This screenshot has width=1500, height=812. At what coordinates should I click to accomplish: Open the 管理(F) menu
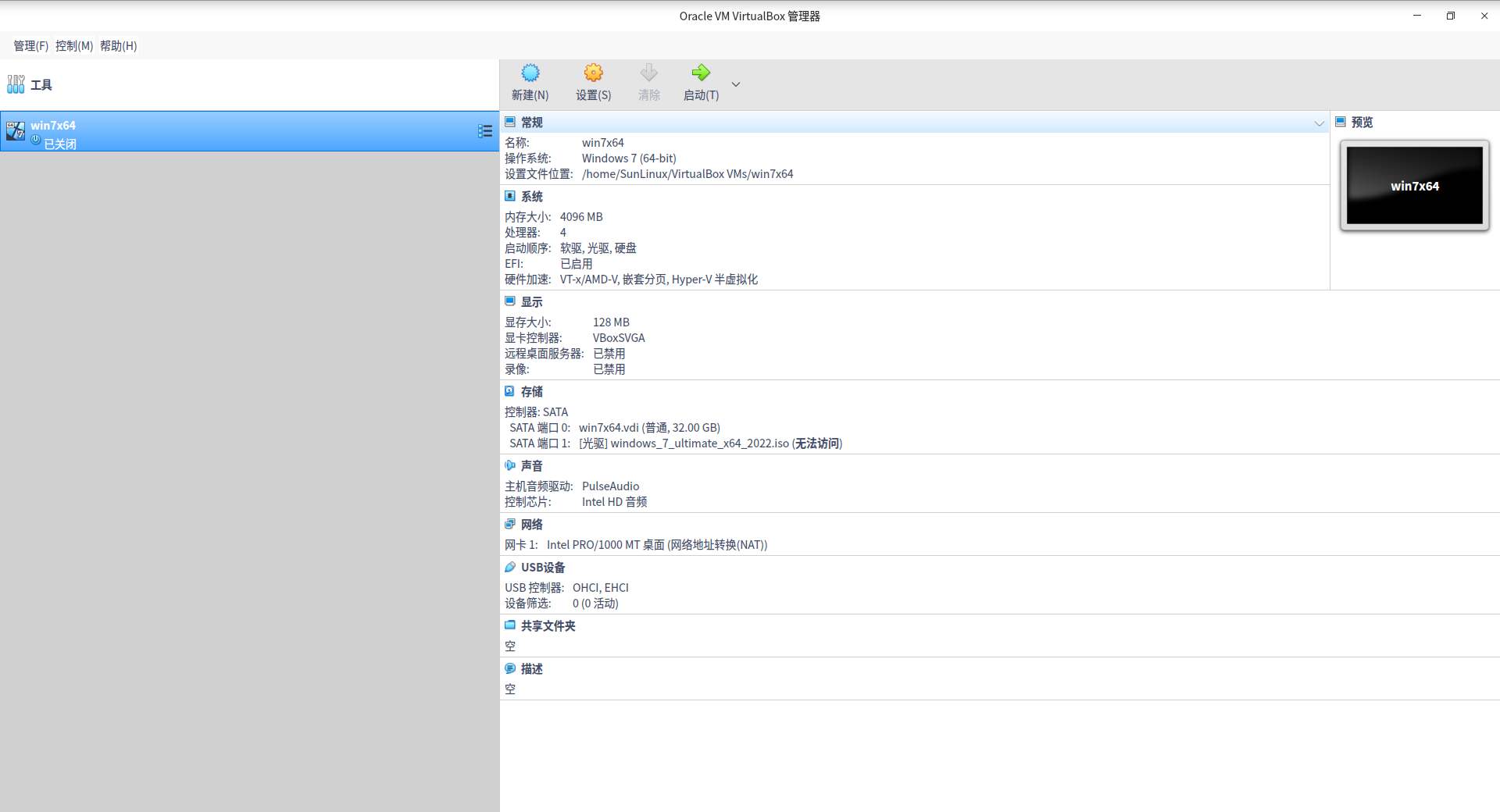click(30, 46)
